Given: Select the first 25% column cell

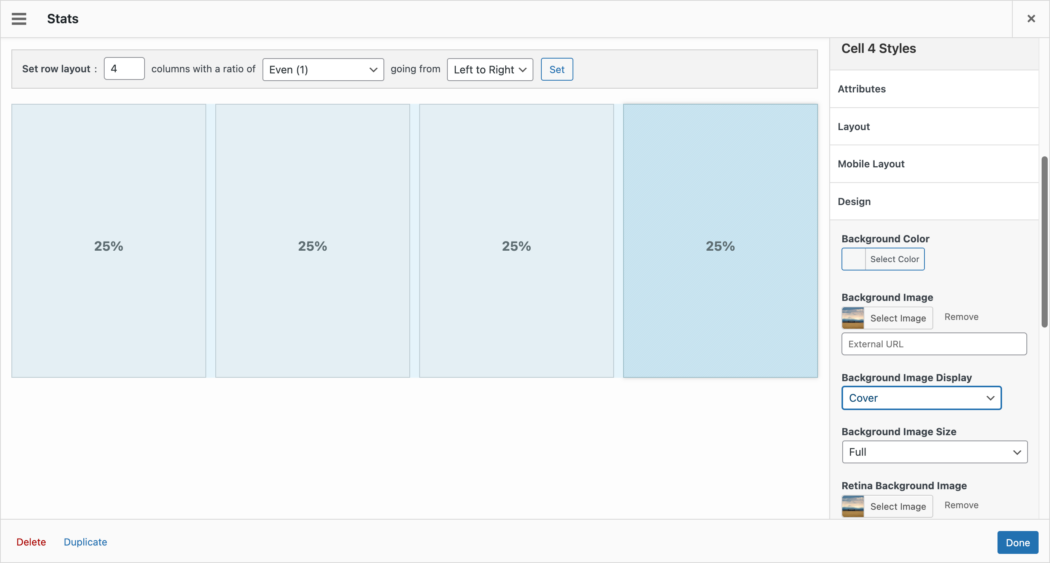Looking at the screenshot, I should [109, 241].
